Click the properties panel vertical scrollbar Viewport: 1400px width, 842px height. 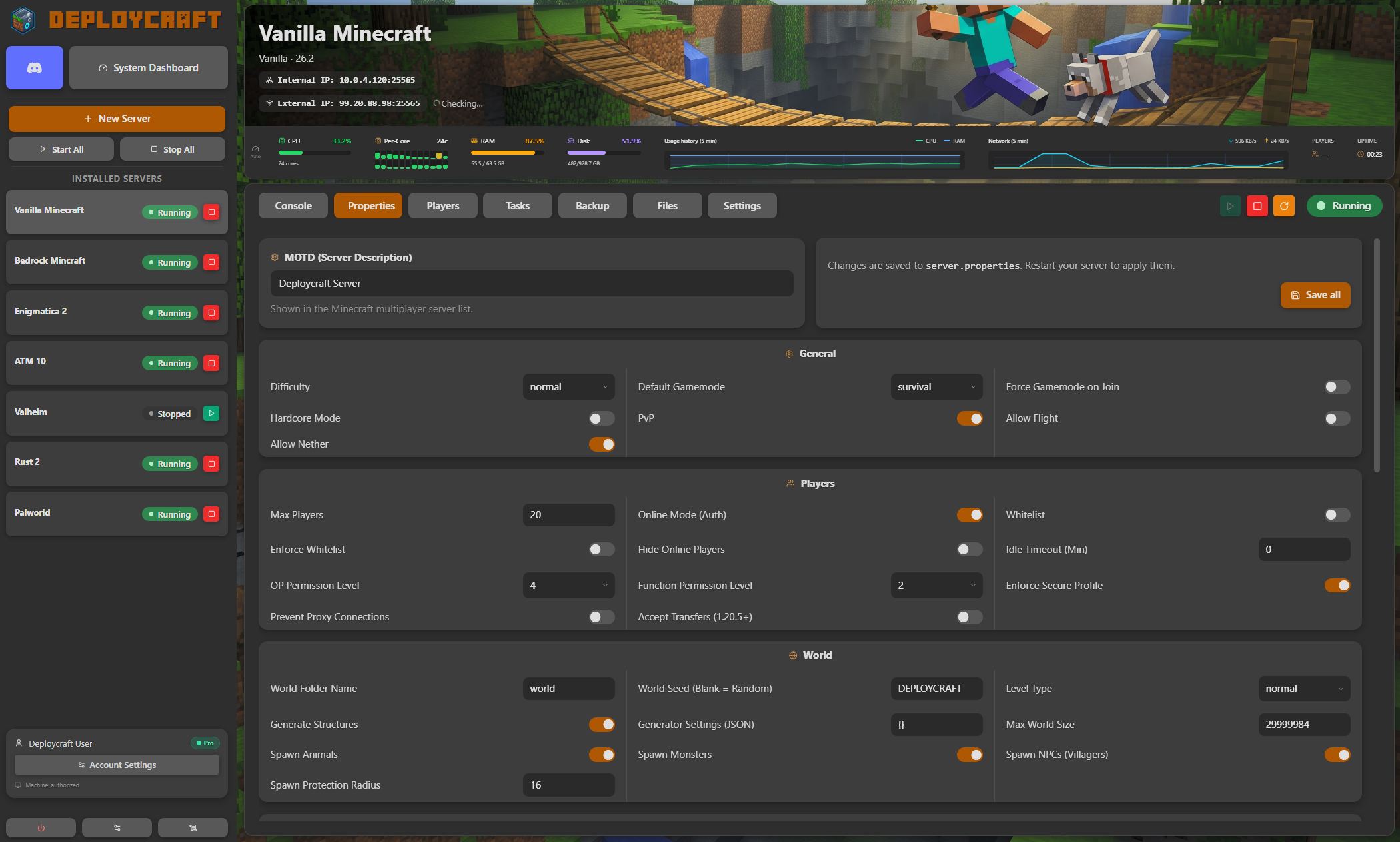point(1377,356)
